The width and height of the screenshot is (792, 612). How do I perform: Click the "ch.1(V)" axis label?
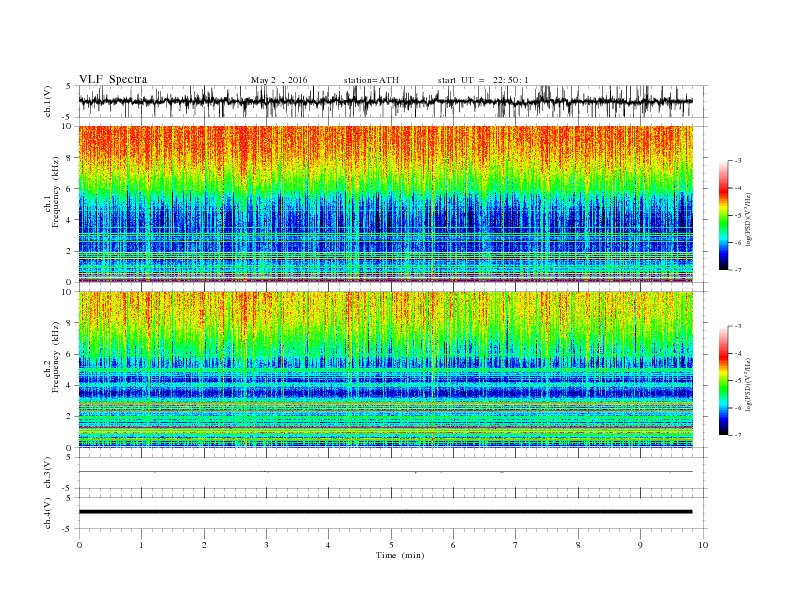(47, 101)
